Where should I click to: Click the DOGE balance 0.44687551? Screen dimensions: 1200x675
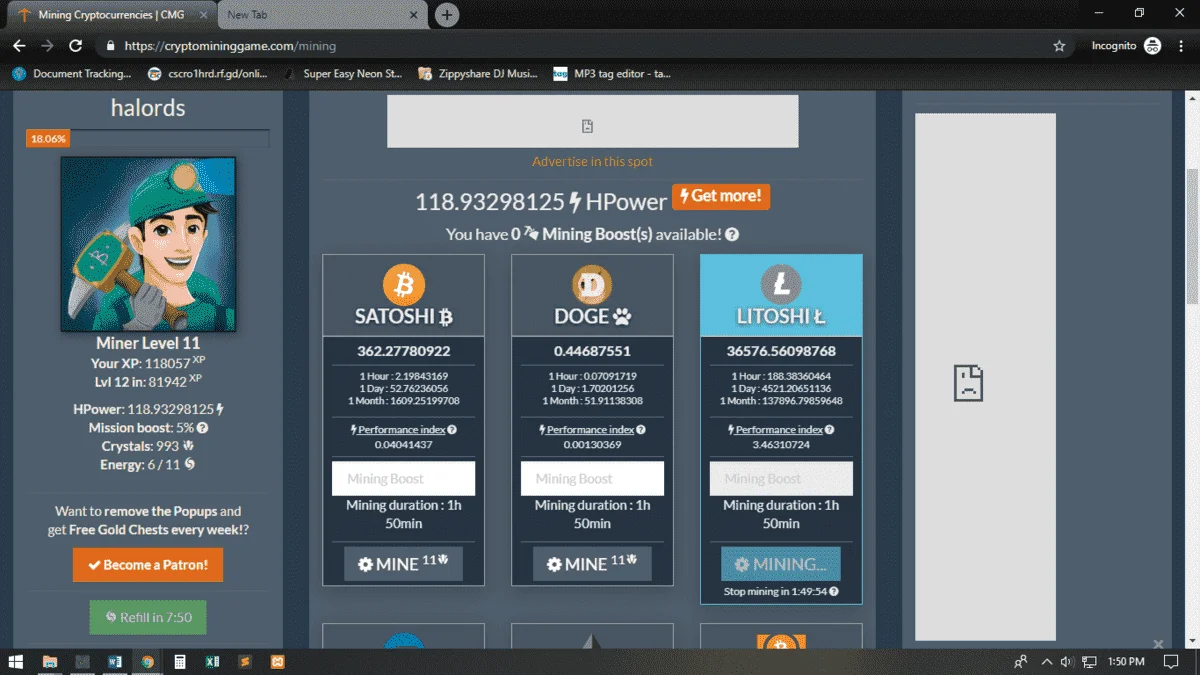click(592, 351)
